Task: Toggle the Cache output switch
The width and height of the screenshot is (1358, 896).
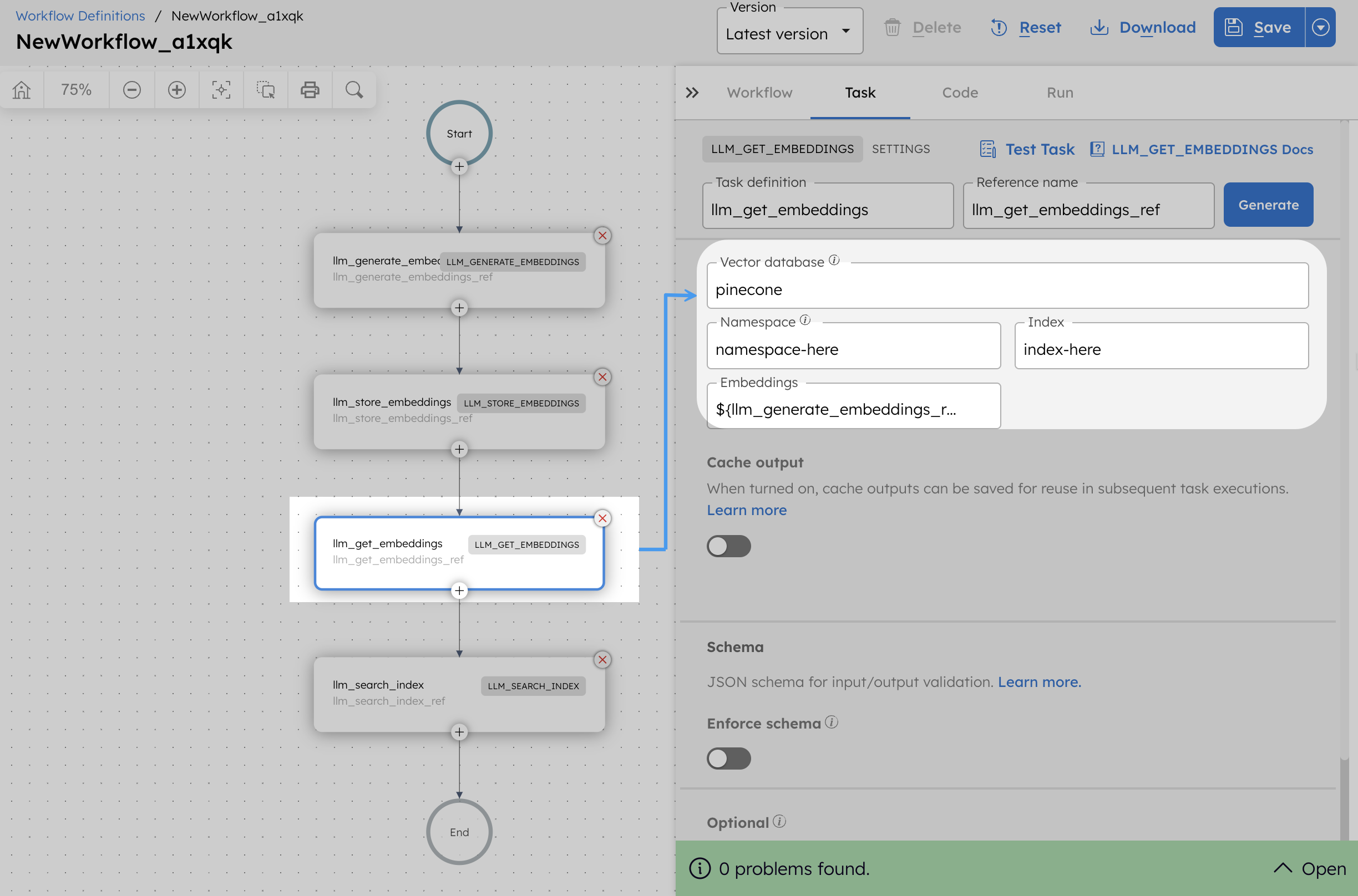Action: pyautogui.click(x=729, y=545)
